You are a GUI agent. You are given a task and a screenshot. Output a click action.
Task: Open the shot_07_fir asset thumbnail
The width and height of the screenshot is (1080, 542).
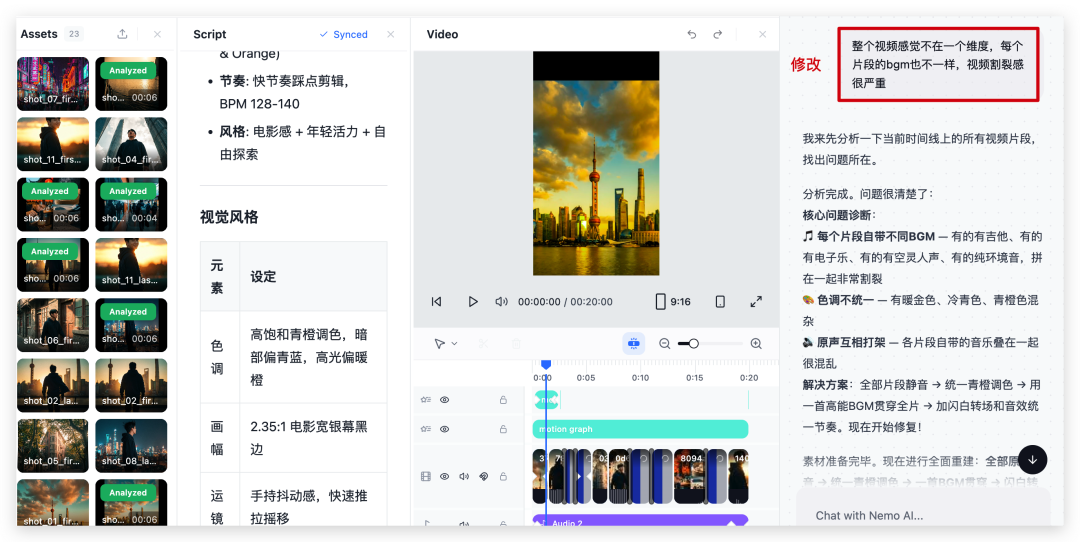click(x=53, y=84)
